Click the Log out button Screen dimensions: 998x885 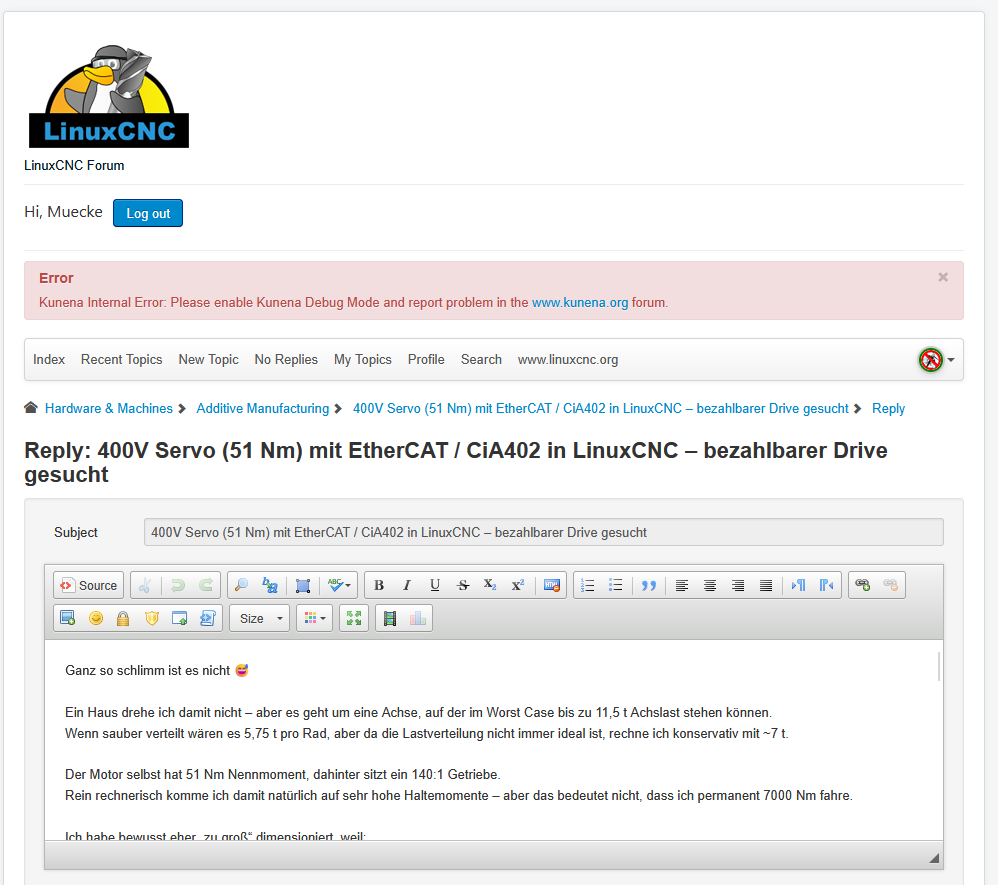pyautogui.click(x=148, y=213)
